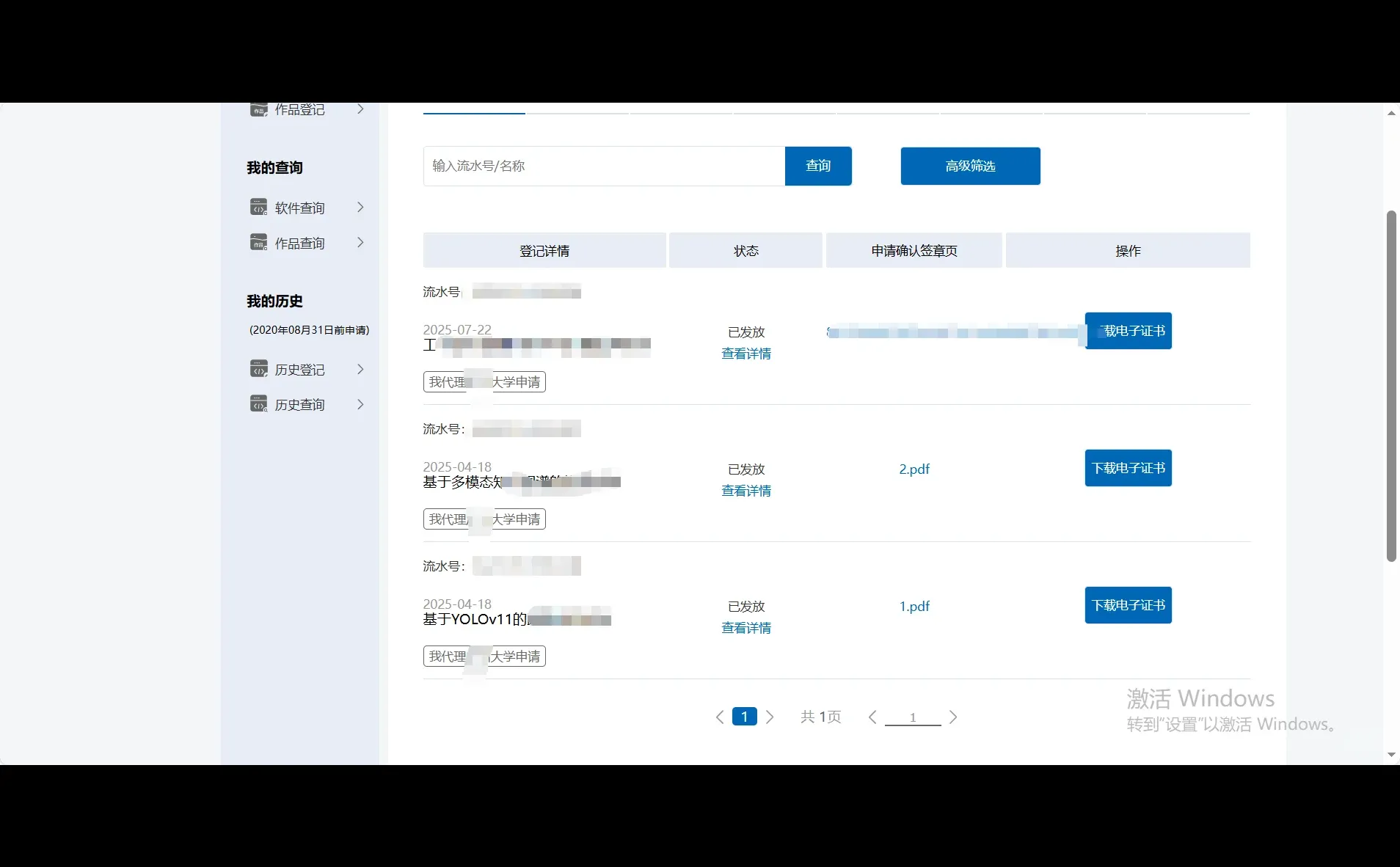Click the right arrow next to the page jump field
Screen dimensions: 1400x867
pyautogui.click(x=952, y=717)
